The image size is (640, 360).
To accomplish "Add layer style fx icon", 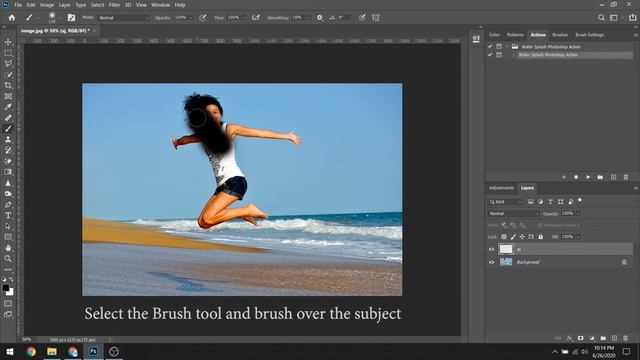I will 570,338.
